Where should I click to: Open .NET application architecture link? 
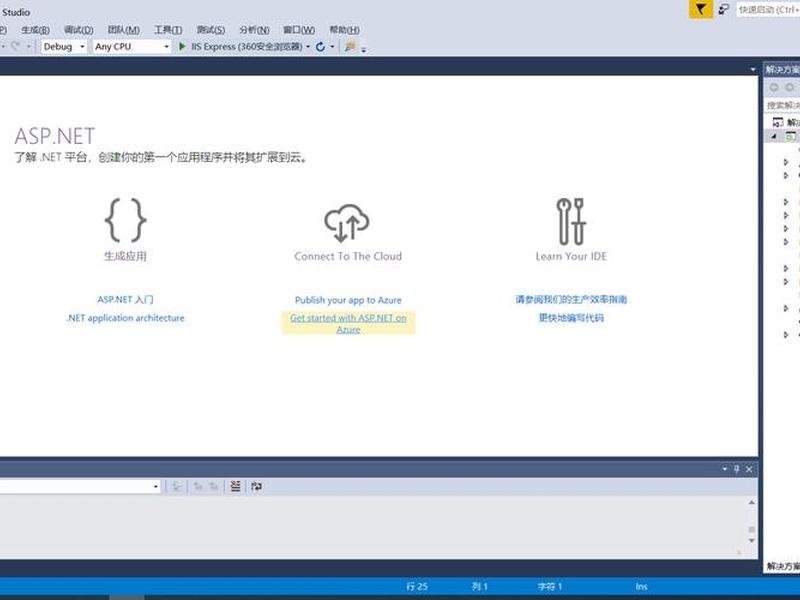126,318
